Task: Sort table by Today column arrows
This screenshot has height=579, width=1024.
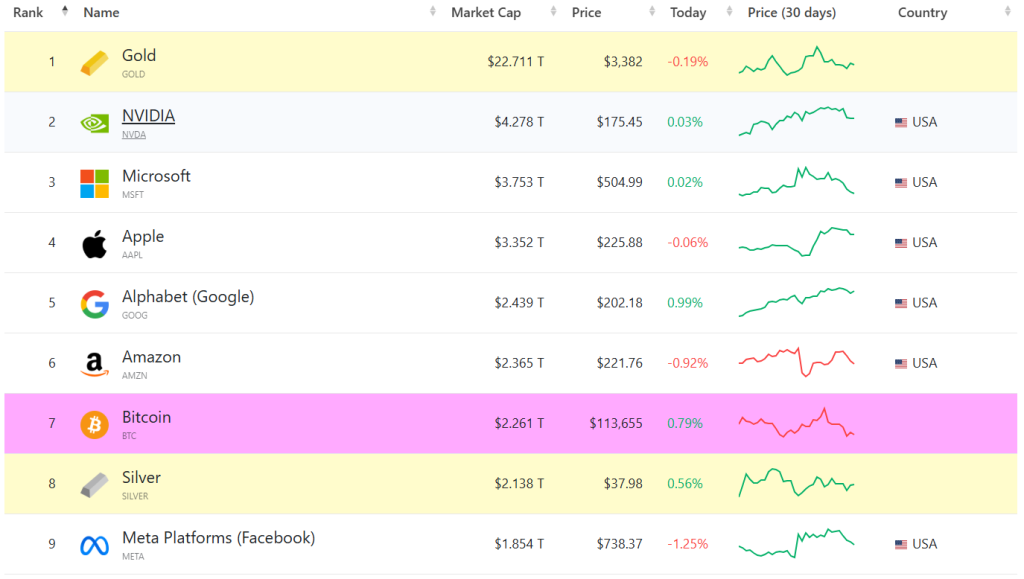Action: [x=729, y=11]
